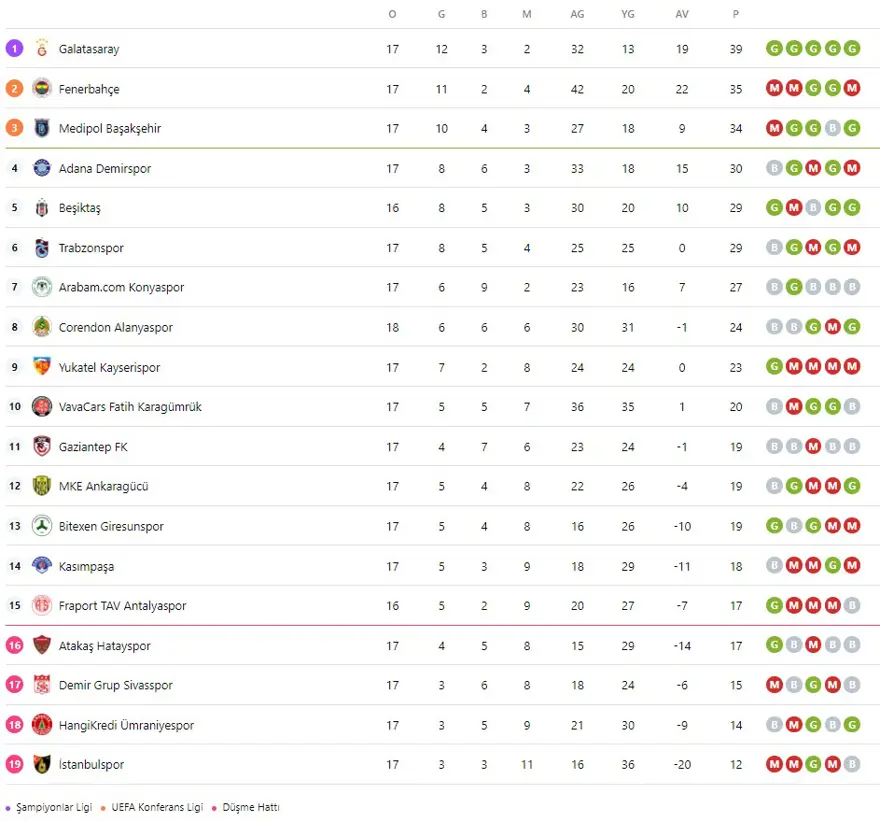Click Fenerbahçe's first red M form badge
Viewport: 880px width, 821px height.
pos(774,89)
